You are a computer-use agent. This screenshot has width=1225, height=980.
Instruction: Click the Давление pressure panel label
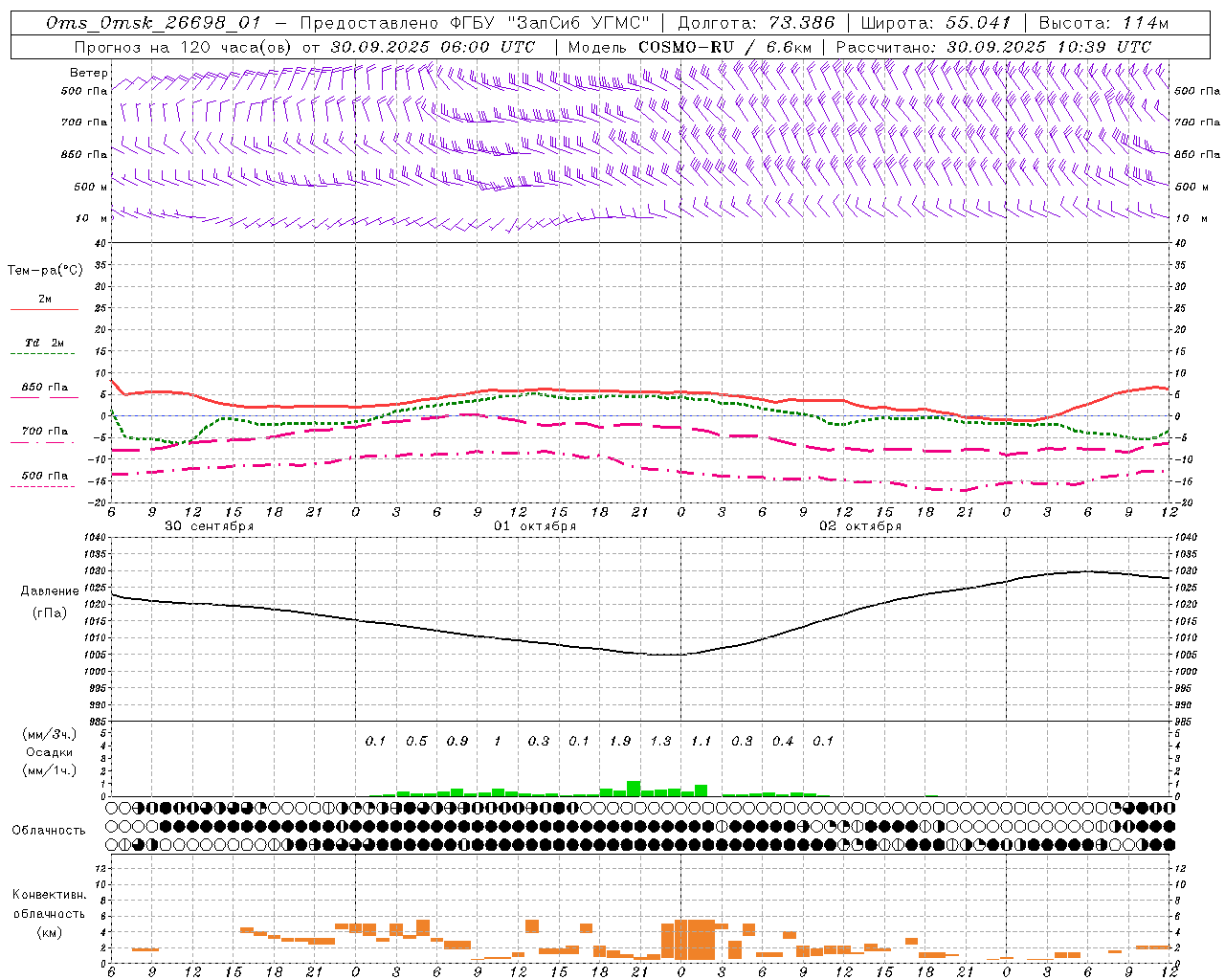[x=50, y=591]
